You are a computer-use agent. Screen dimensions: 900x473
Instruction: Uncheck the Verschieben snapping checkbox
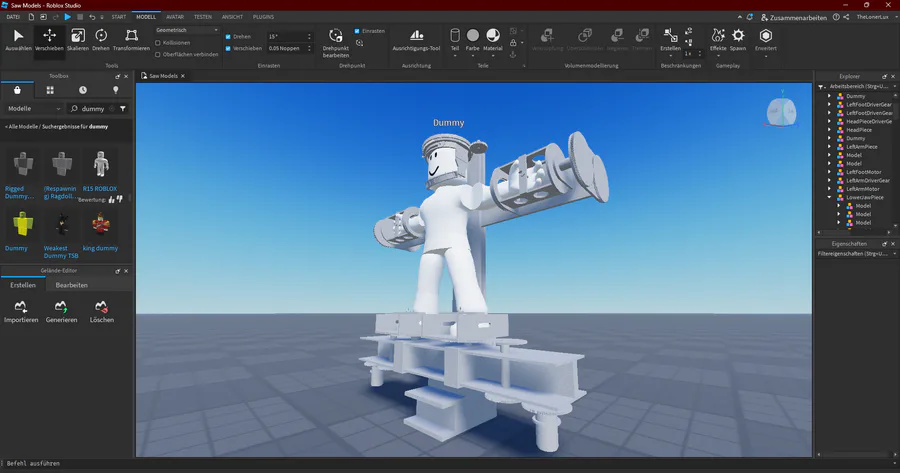point(228,49)
